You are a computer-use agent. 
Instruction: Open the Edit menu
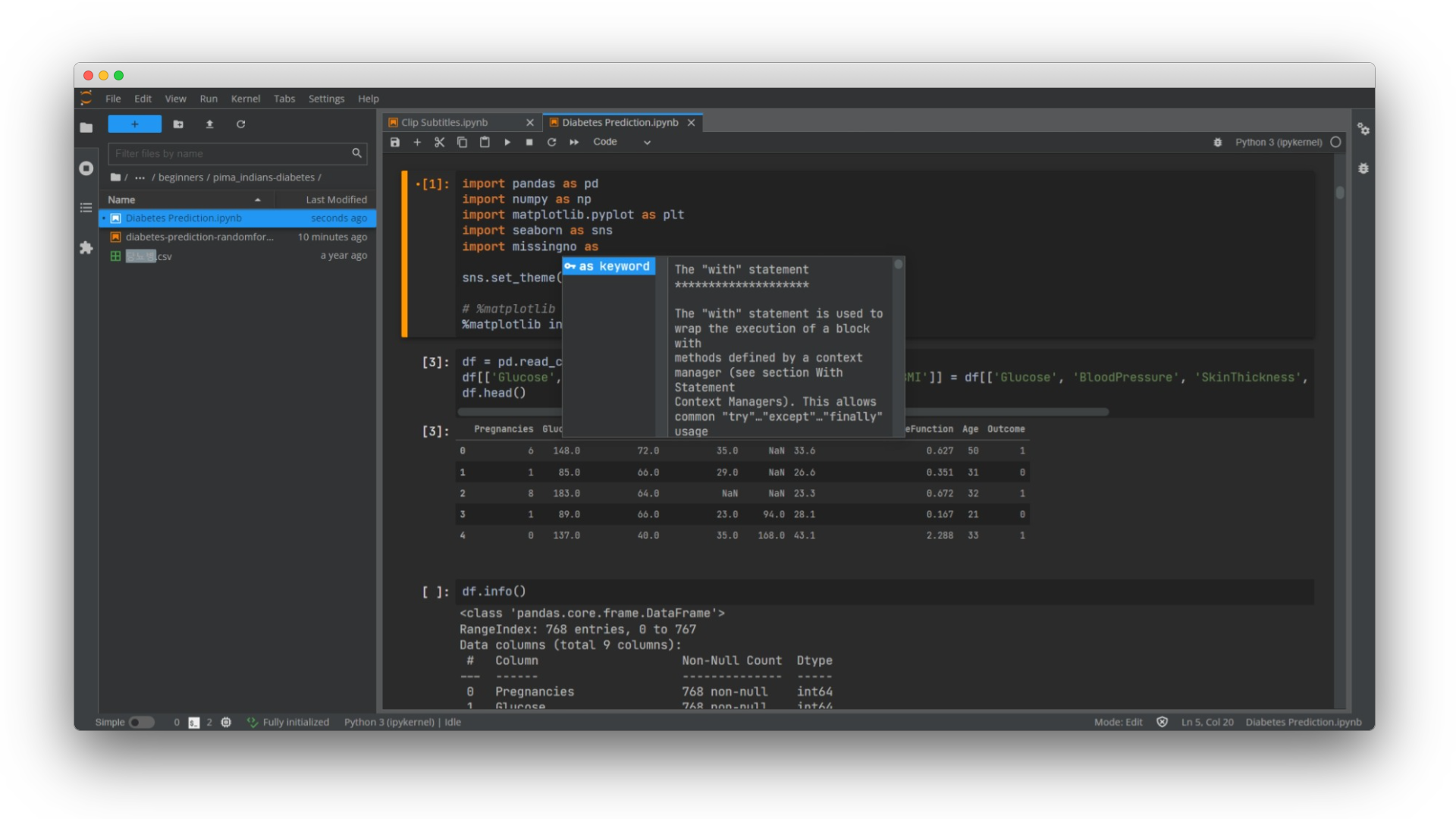point(143,99)
